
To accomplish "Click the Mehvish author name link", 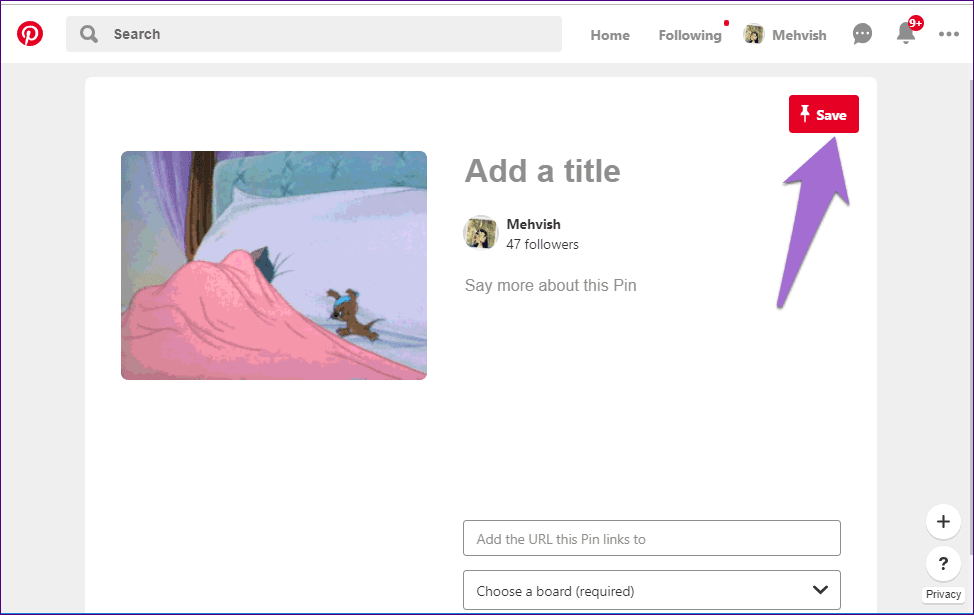I will click(534, 224).
